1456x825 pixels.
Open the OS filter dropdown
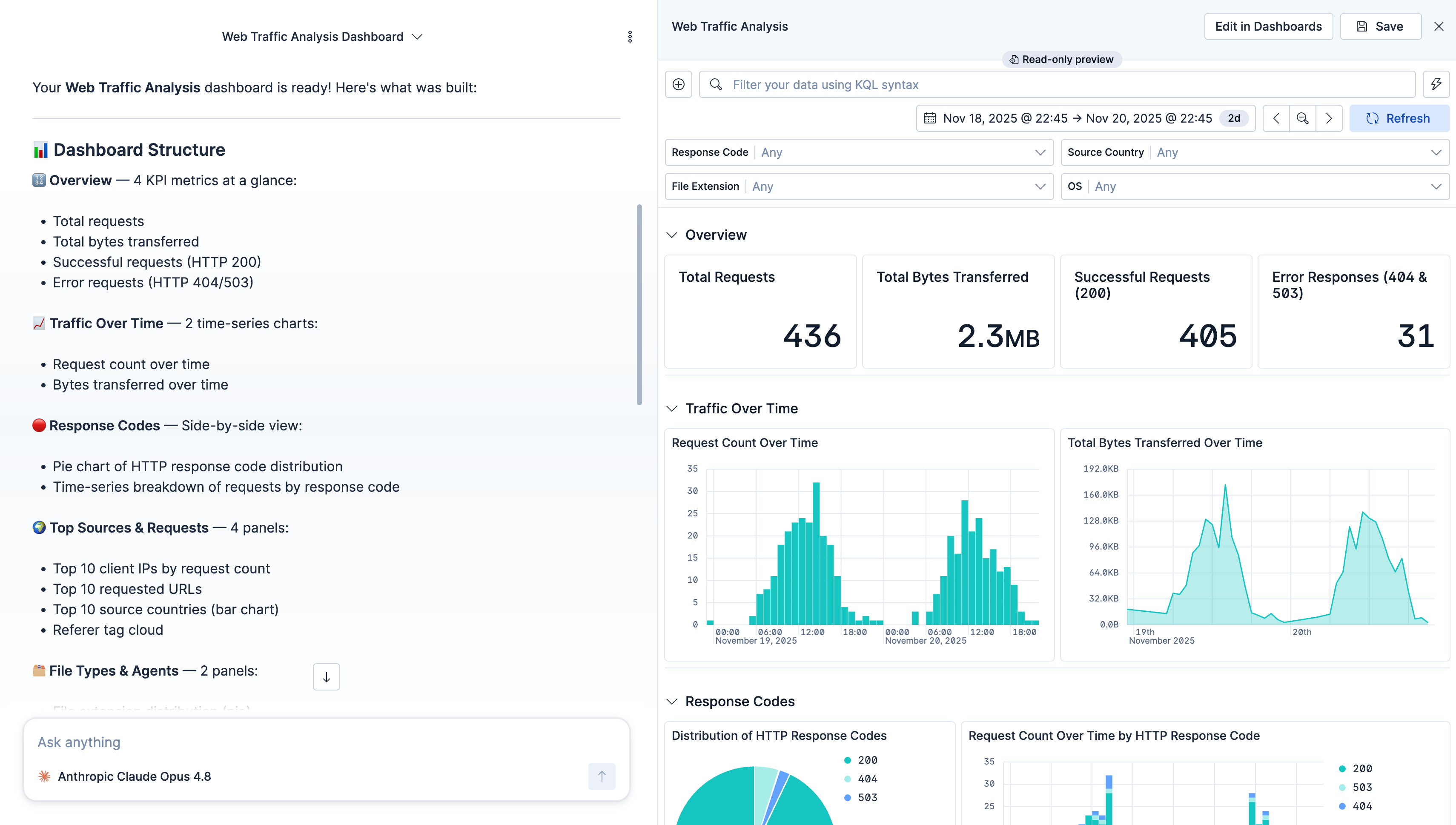[1255, 186]
